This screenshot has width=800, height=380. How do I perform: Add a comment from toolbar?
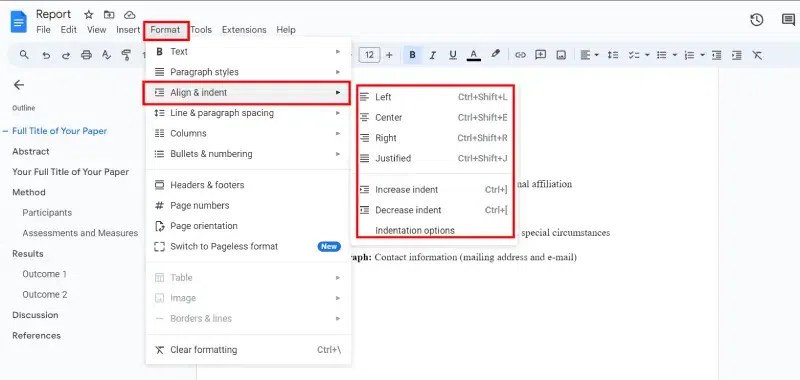(x=541, y=55)
